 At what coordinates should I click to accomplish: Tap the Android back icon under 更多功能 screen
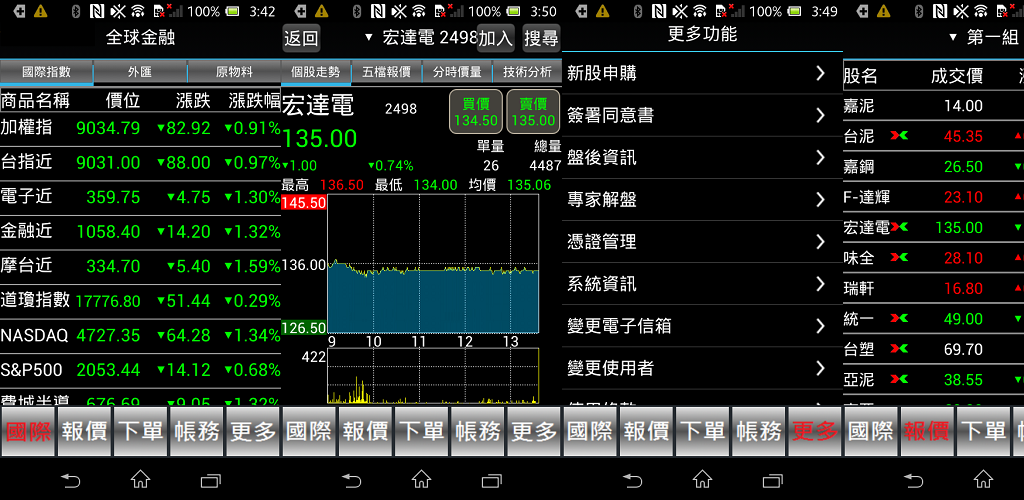(632, 481)
